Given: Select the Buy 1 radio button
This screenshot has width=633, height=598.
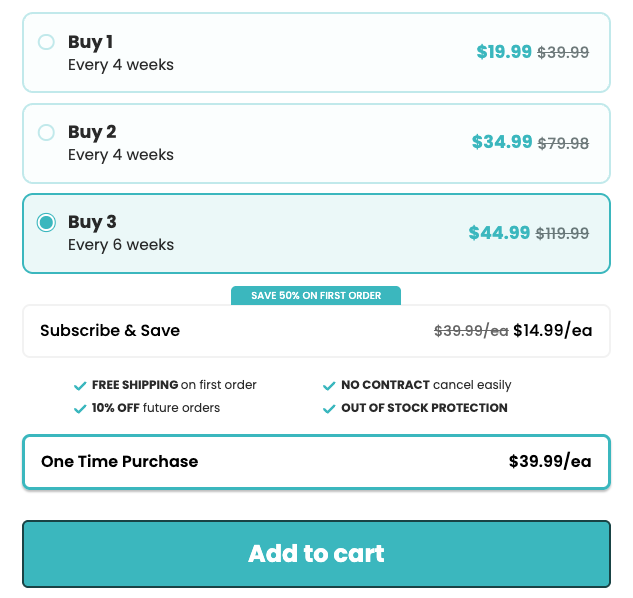Looking at the screenshot, I should click(46, 42).
